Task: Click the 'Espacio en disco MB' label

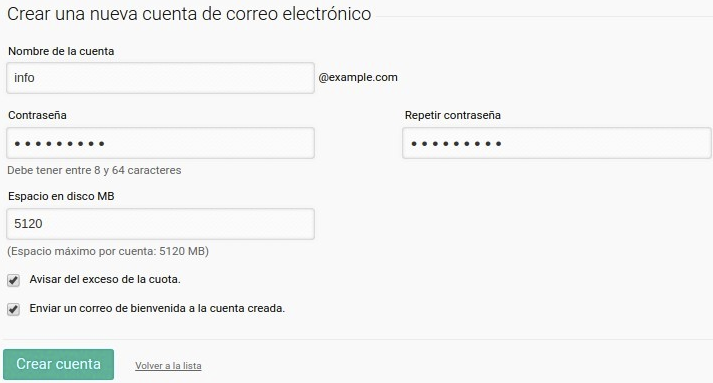Action: [61, 196]
